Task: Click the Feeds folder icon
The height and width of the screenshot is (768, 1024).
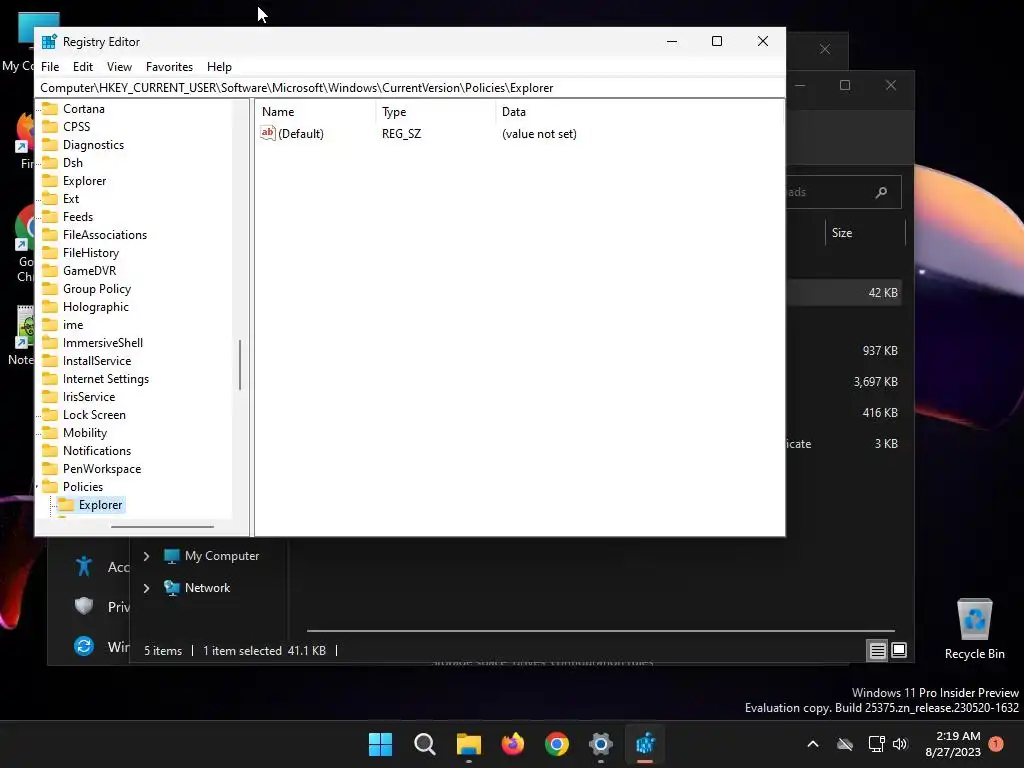Action: pos(50,217)
